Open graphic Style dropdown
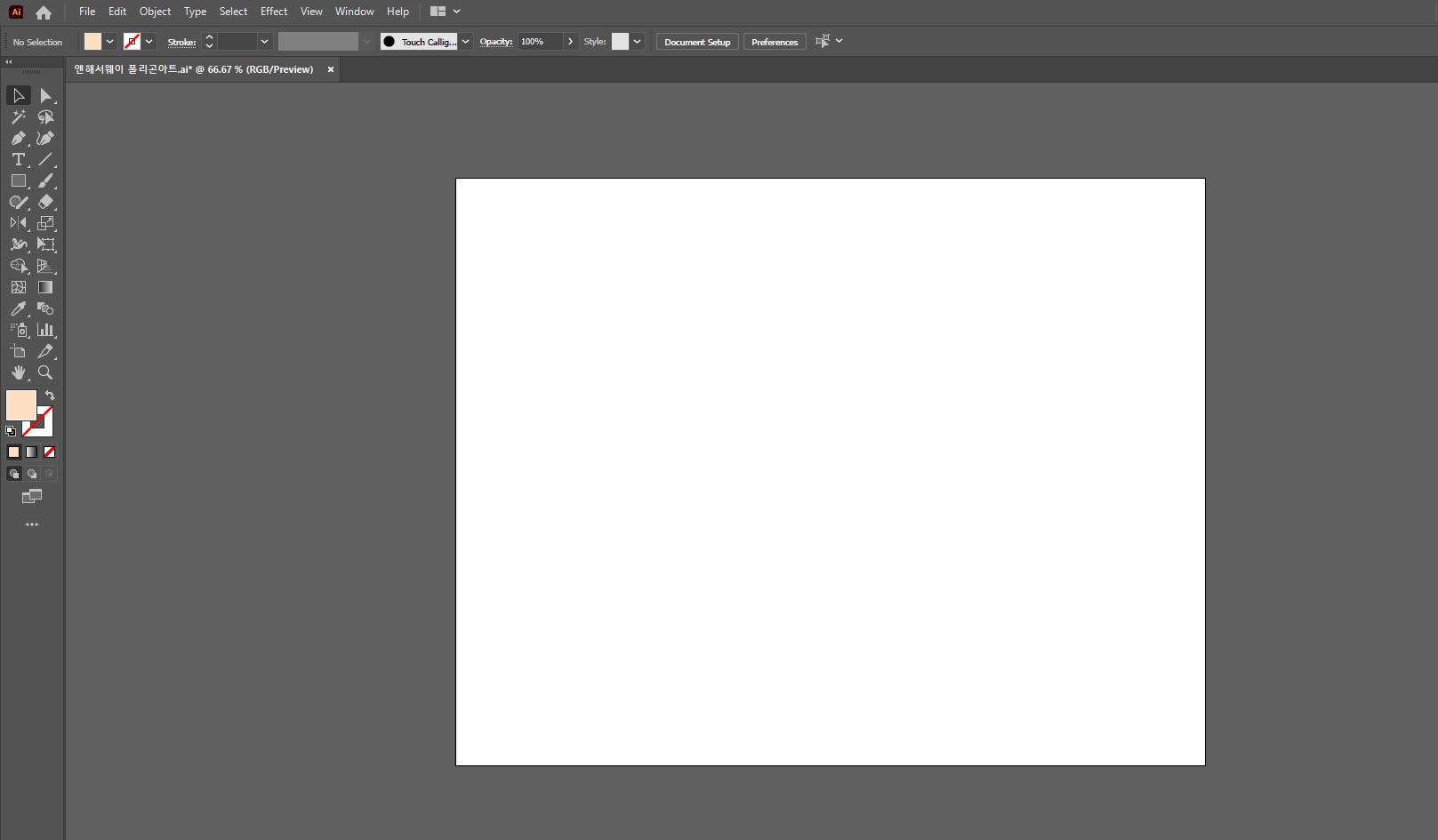 tap(637, 42)
